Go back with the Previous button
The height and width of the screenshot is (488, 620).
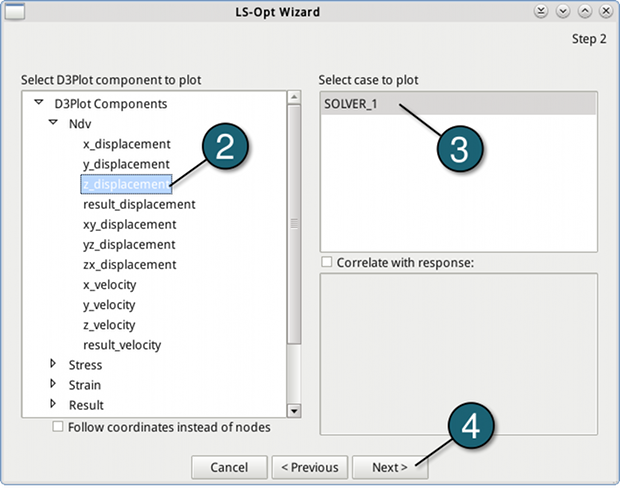[310, 467]
